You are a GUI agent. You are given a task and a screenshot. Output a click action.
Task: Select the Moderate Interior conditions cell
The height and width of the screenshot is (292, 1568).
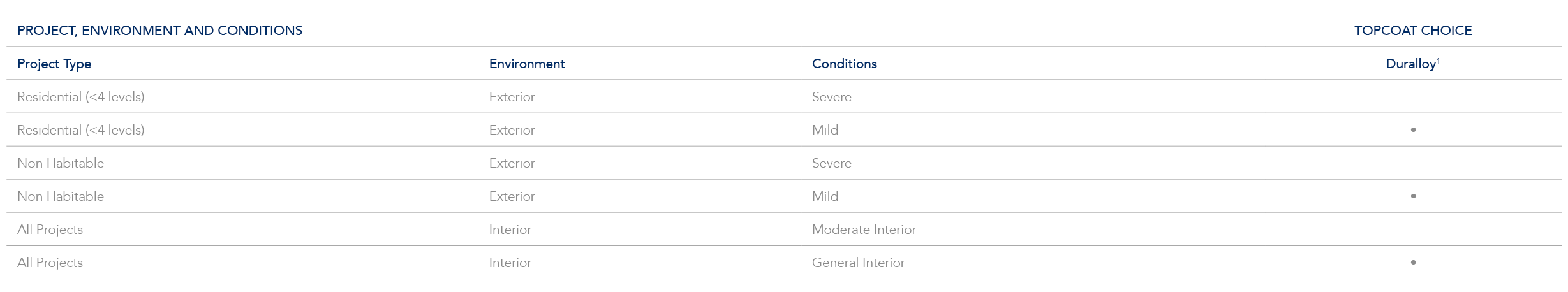(x=864, y=230)
